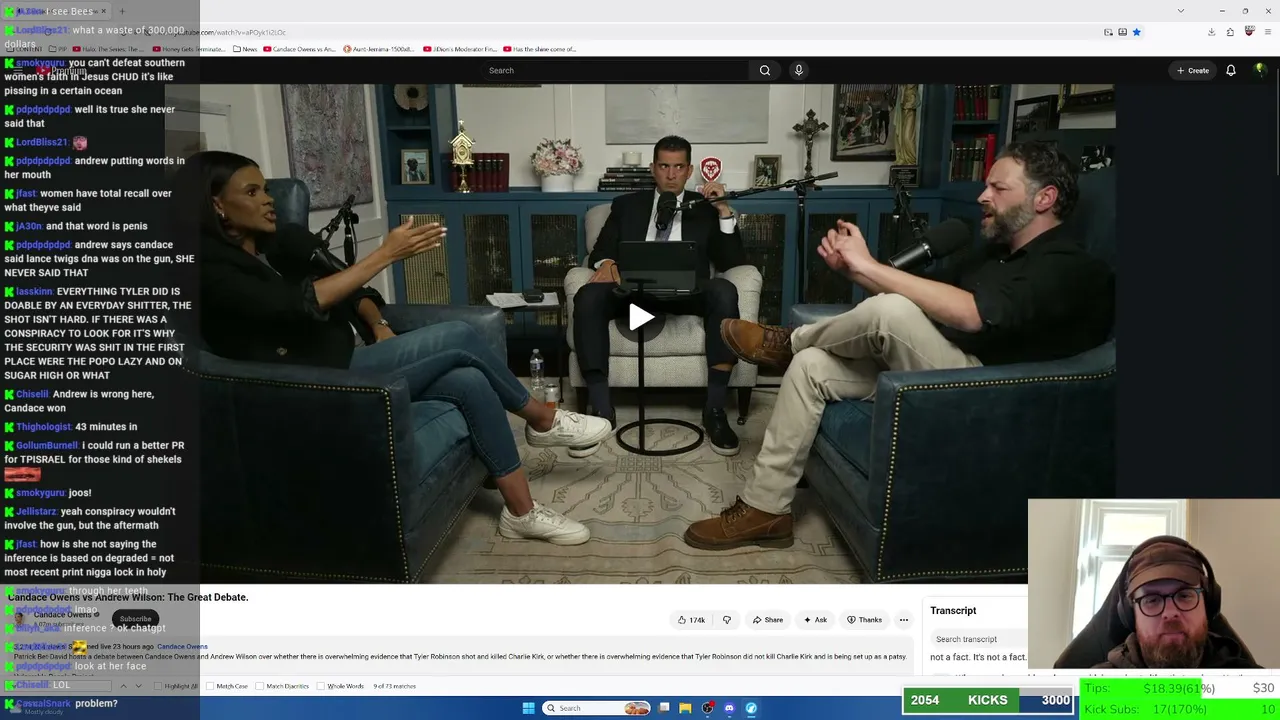Open the Windows Start menu
Viewport: 1280px width, 720px height.
[x=528, y=708]
